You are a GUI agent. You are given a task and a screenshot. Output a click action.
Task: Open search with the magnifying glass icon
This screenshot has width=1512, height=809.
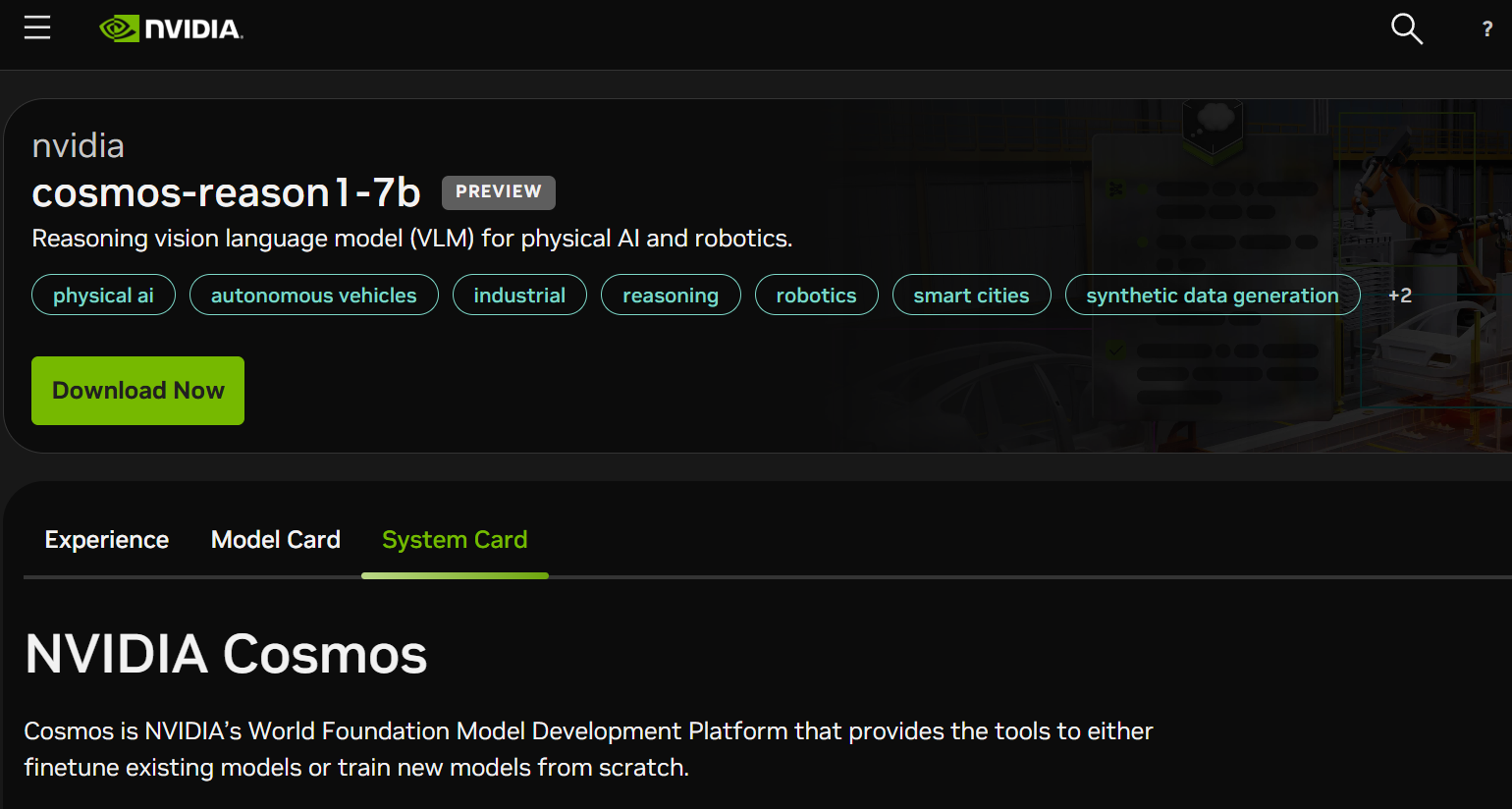point(1406,29)
